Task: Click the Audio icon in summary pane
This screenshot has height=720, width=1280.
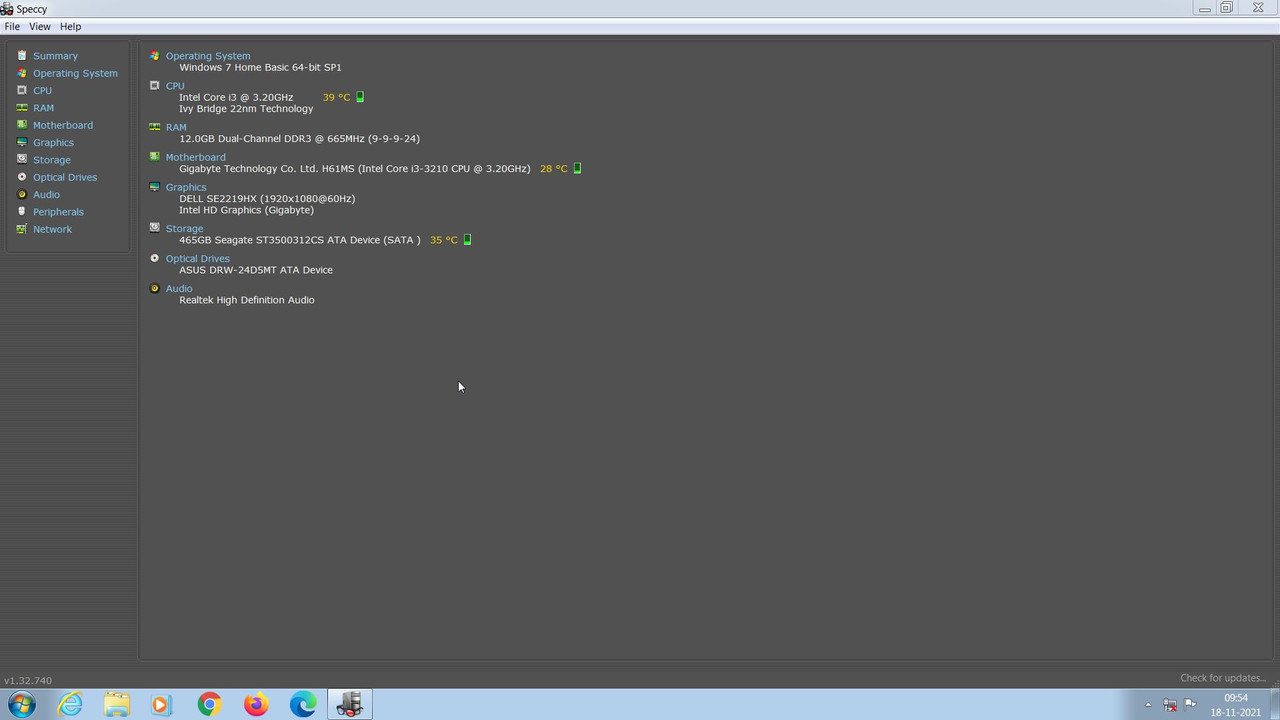Action: click(x=154, y=288)
